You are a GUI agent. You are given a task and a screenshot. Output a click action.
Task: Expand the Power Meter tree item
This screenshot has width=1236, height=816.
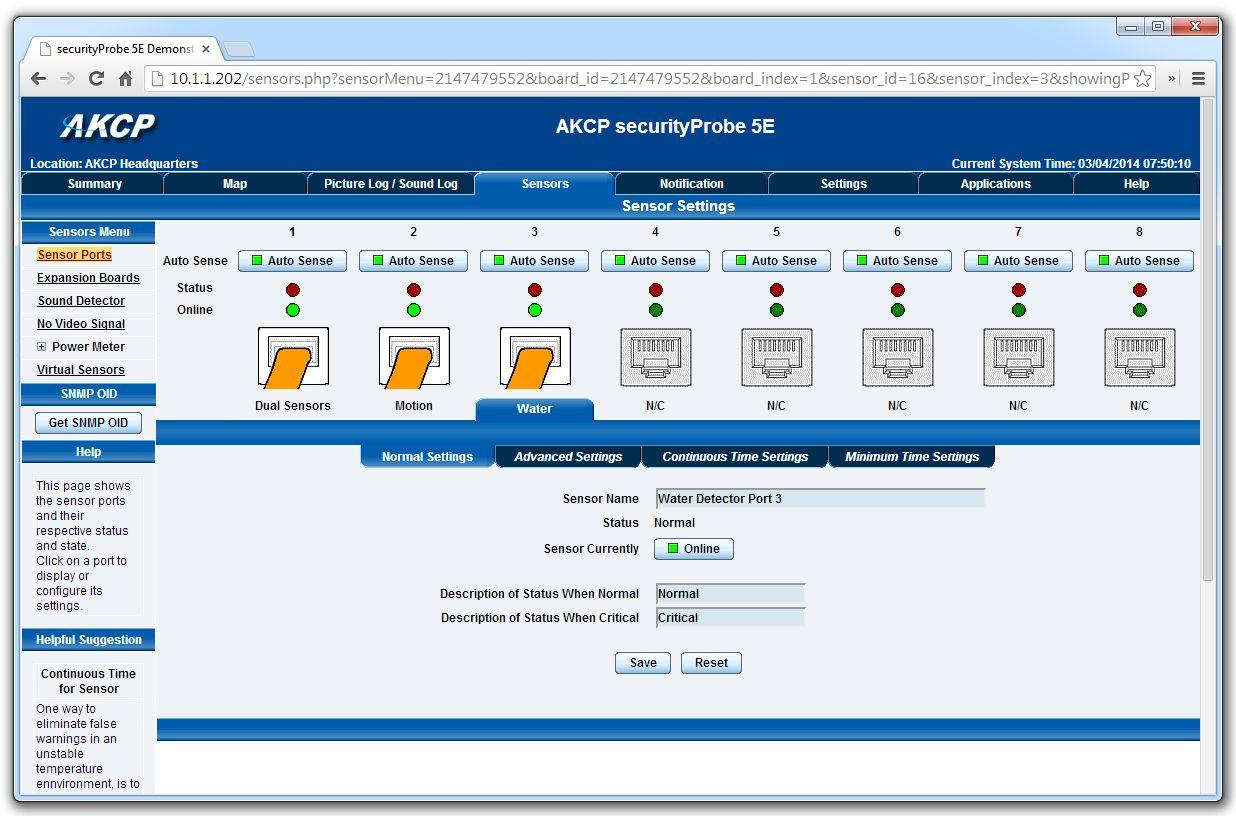click(42, 347)
